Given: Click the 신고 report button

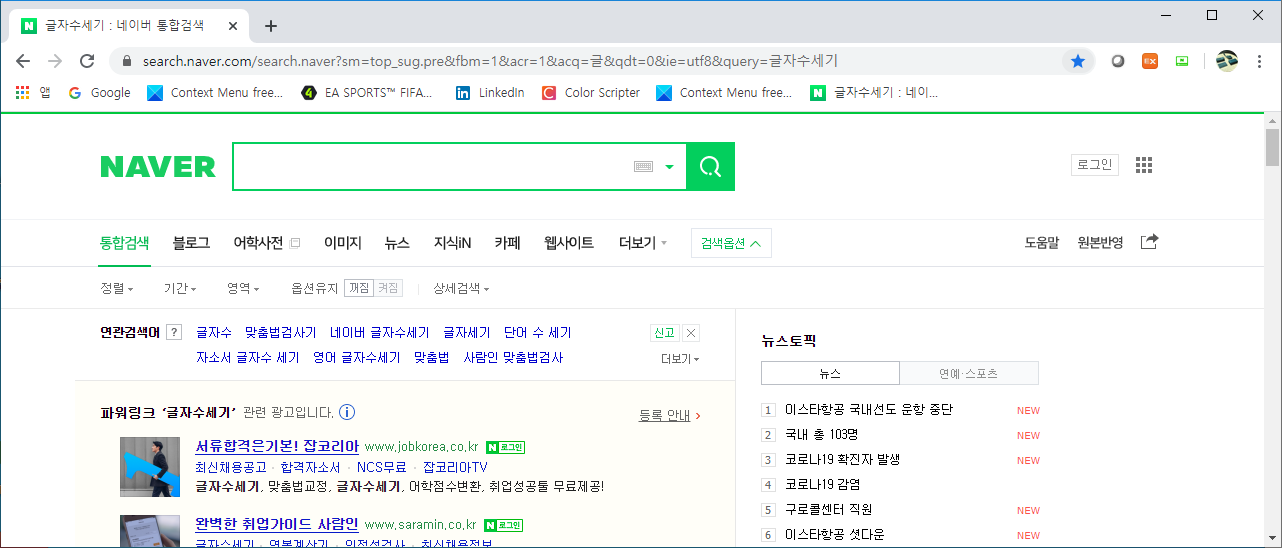Looking at the screenshot, I should (664, 333).
